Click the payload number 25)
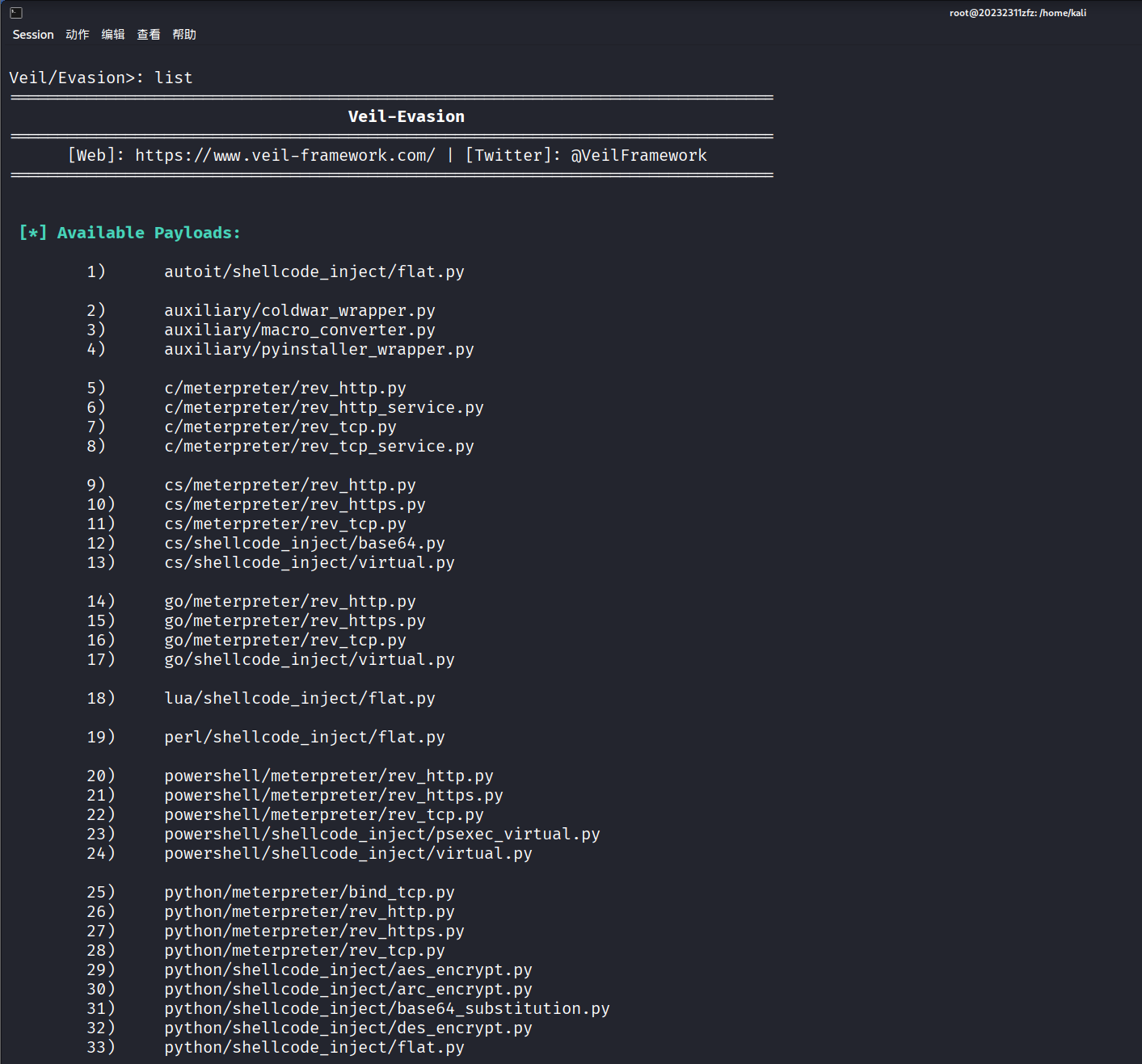 point(101,892)
